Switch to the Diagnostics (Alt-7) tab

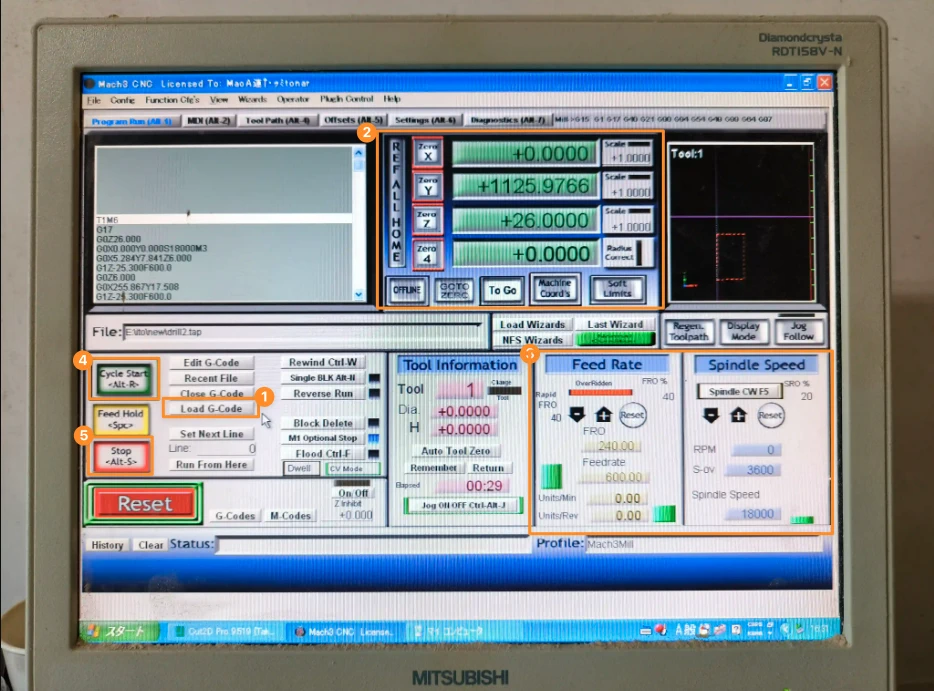[508, 120]
